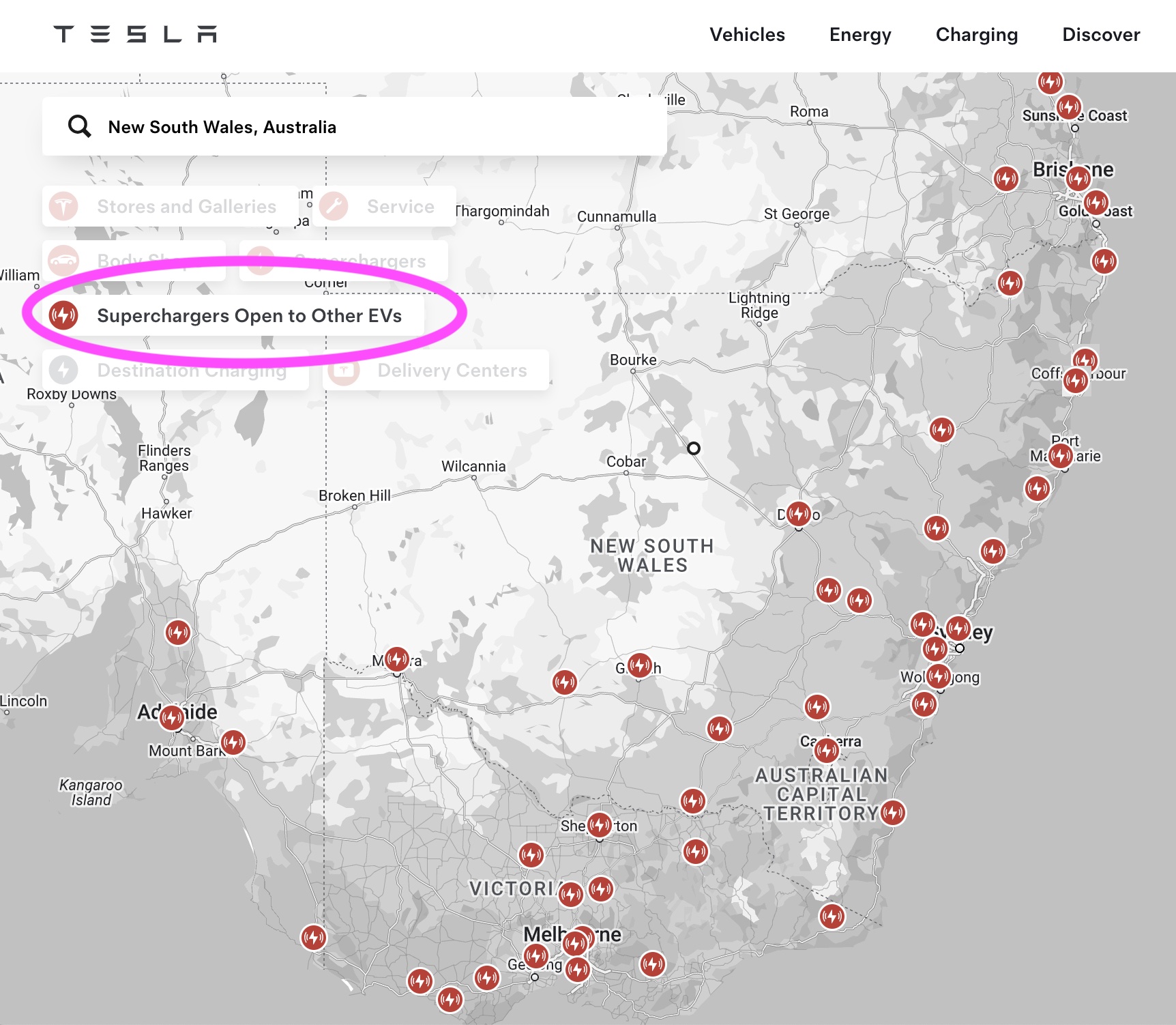Toggle the Destination Charging filter
Image resolution: width=1176 pixels, height=1025 pixels.
pos(175,370)
